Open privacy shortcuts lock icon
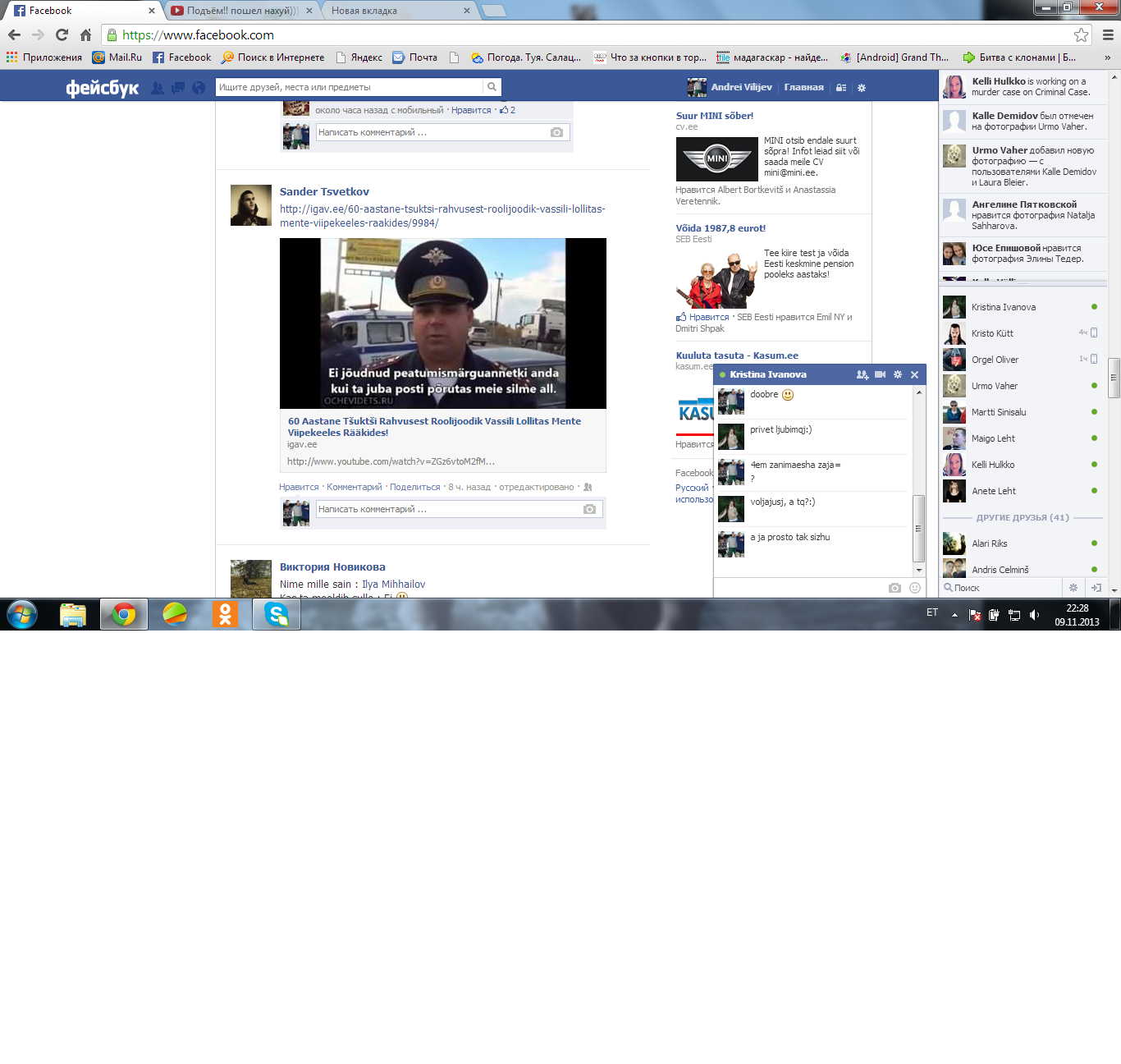 [x=841, y=88]
